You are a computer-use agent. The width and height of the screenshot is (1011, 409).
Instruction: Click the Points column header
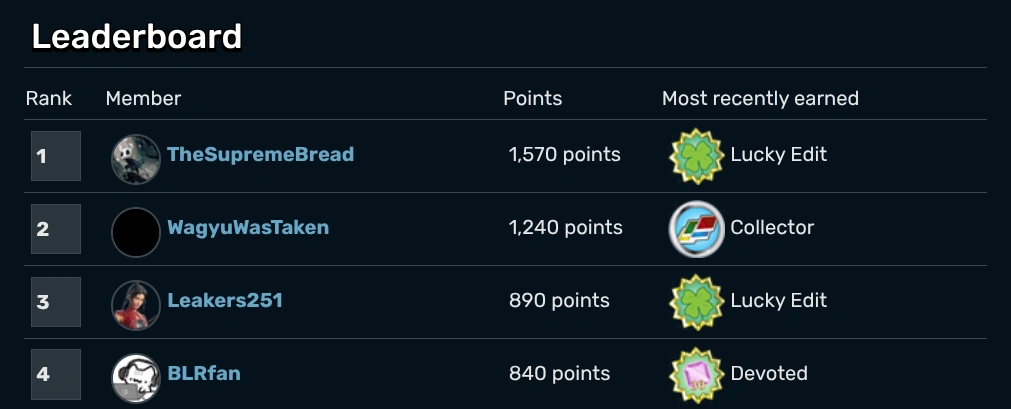(532, 99)
